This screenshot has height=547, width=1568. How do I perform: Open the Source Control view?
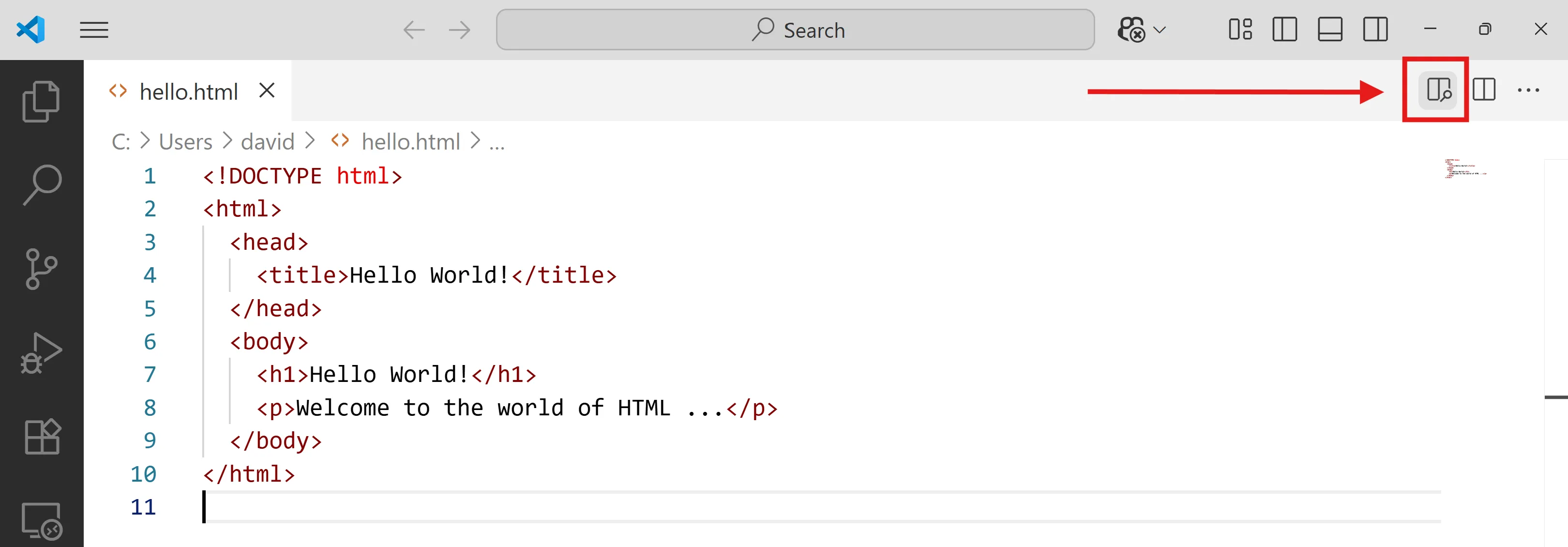[x=41, y=269]
